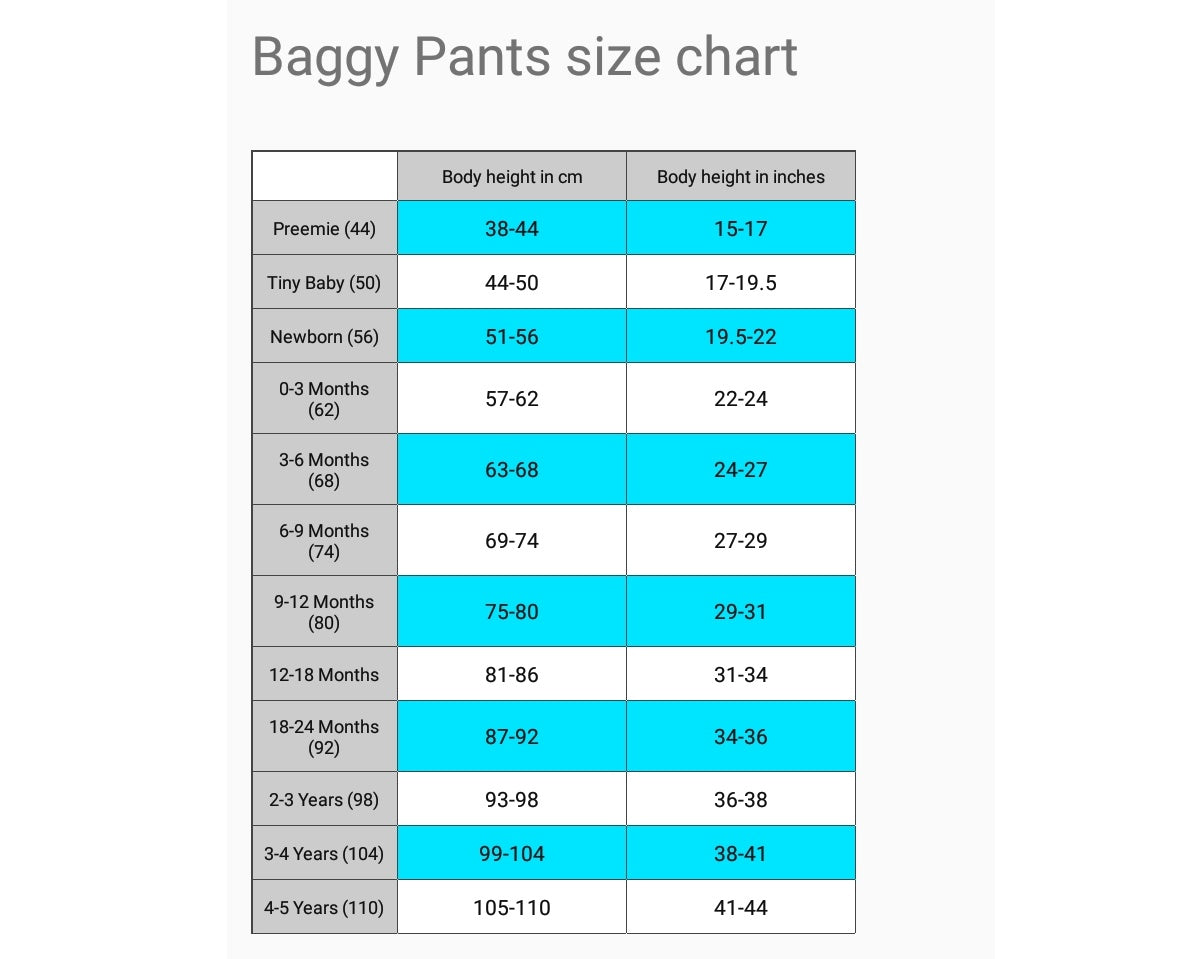Select the Body height in cm header

512,177
